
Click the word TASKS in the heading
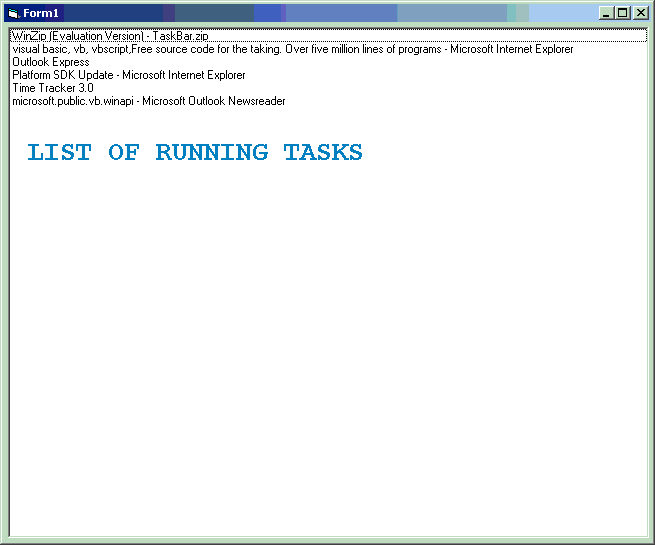pos(322,153)
